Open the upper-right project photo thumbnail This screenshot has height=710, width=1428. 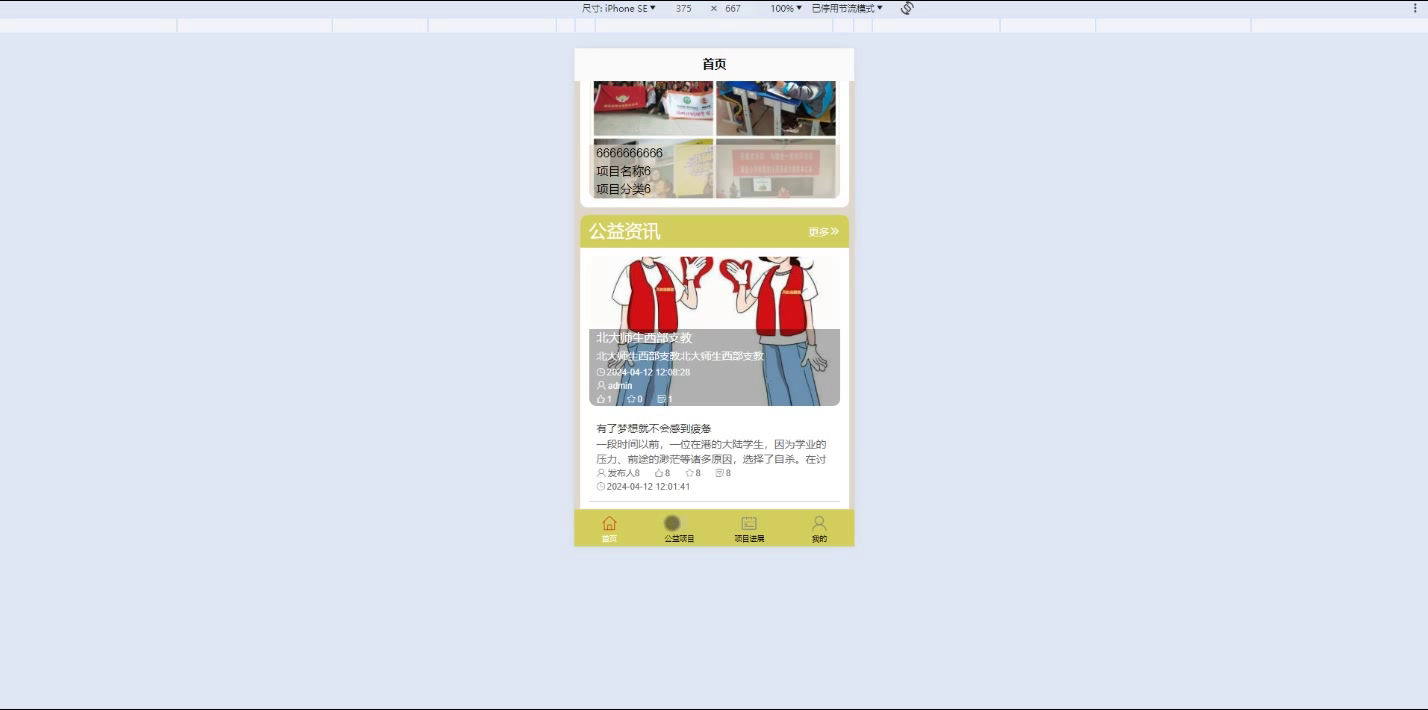pos(775,108)
